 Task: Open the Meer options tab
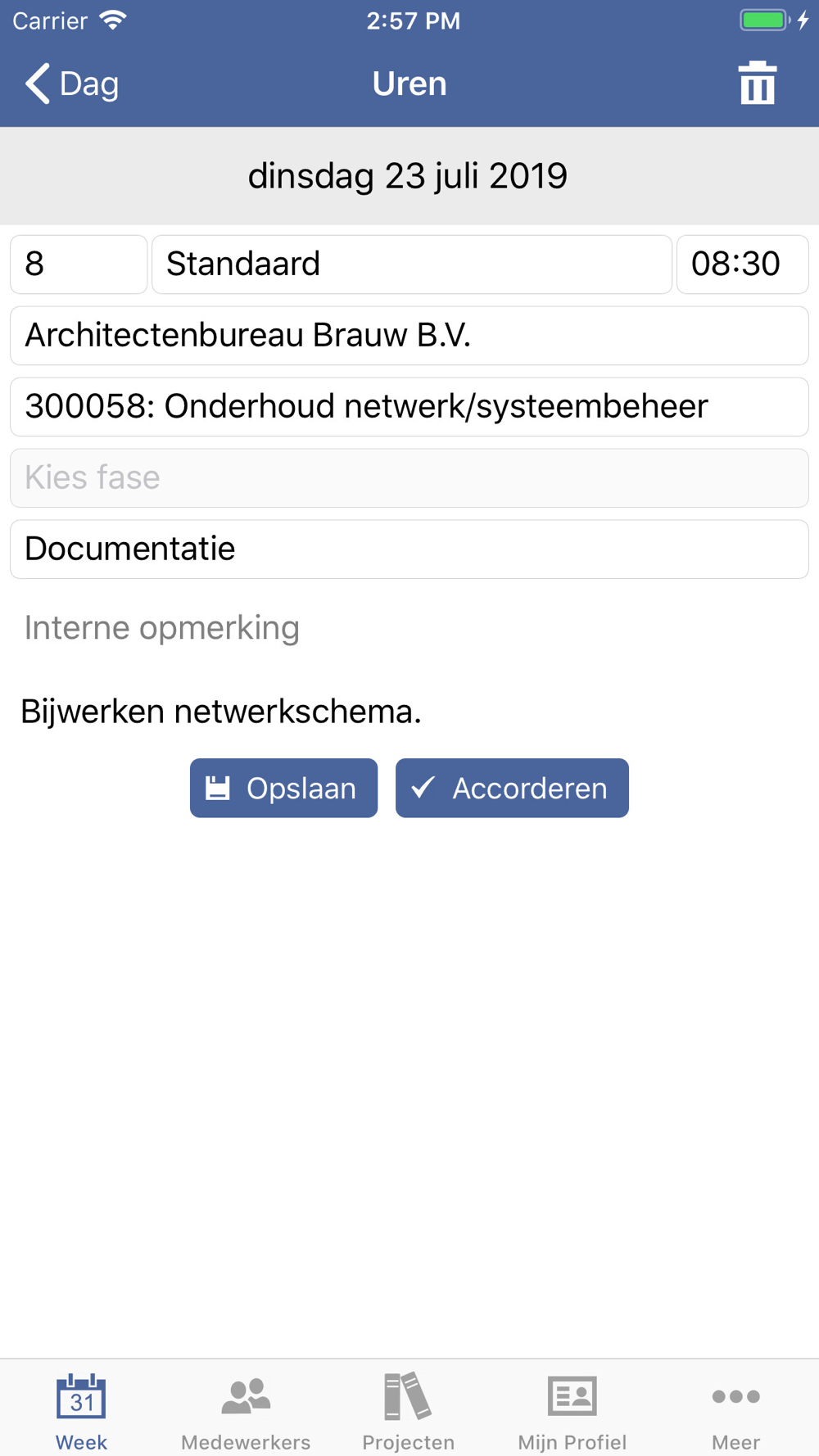[x=735, y=1410]
